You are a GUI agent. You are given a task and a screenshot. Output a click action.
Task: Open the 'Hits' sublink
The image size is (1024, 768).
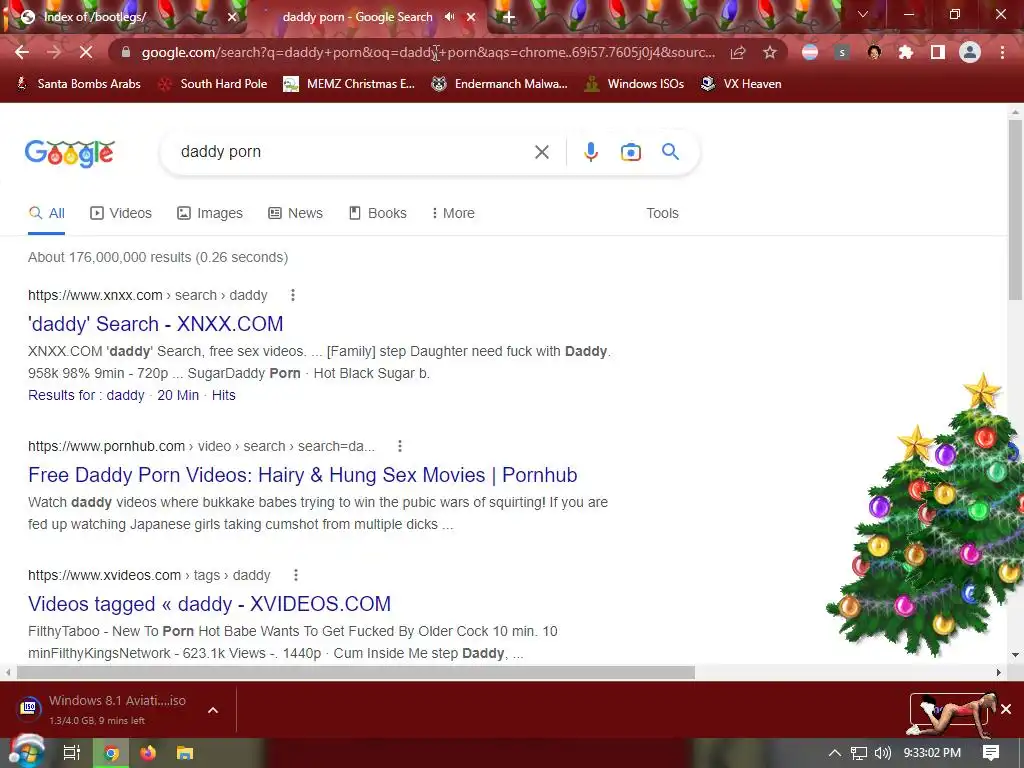coord(223,395)
